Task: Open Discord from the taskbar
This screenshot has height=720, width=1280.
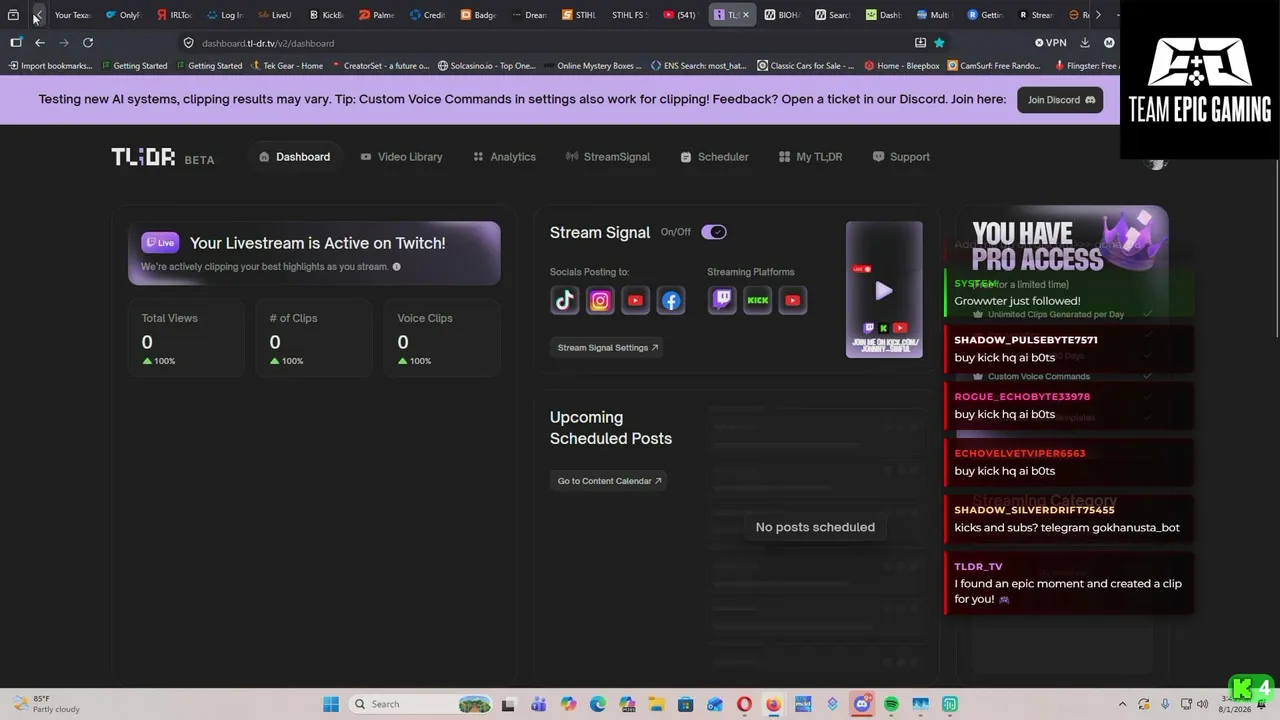Action: point(861,704)
